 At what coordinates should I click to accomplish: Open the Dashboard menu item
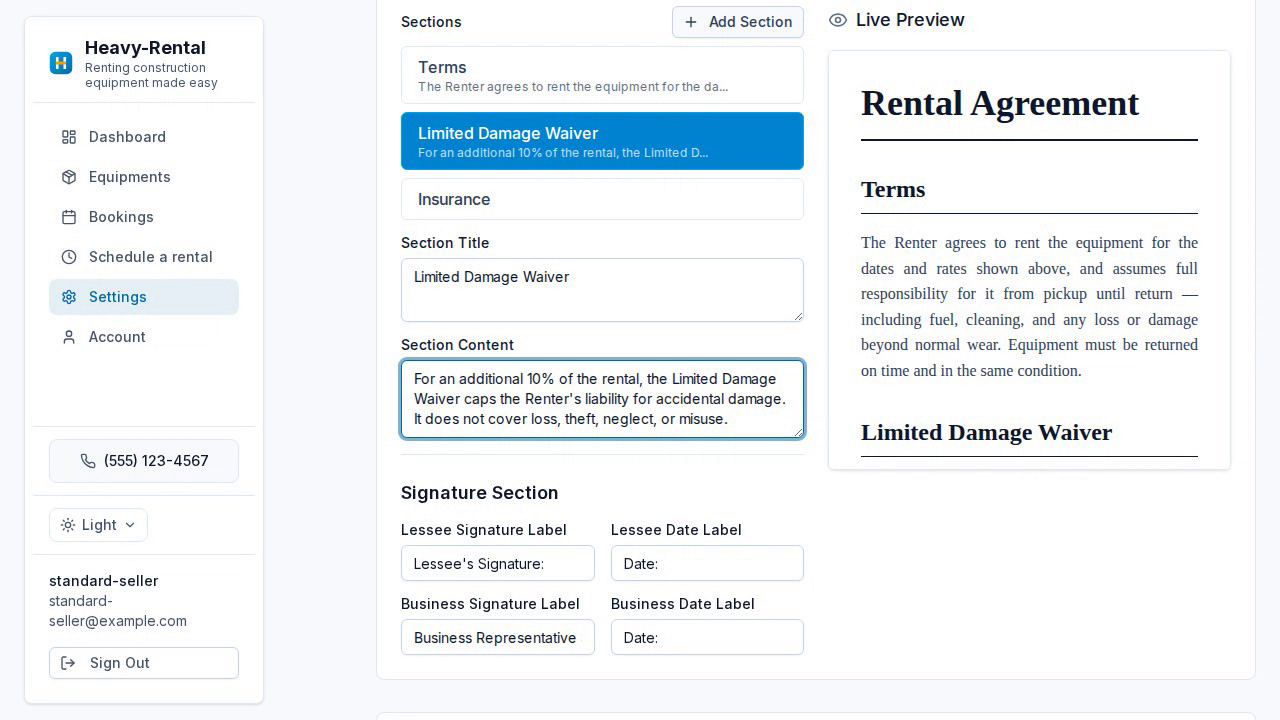point(144,137)
